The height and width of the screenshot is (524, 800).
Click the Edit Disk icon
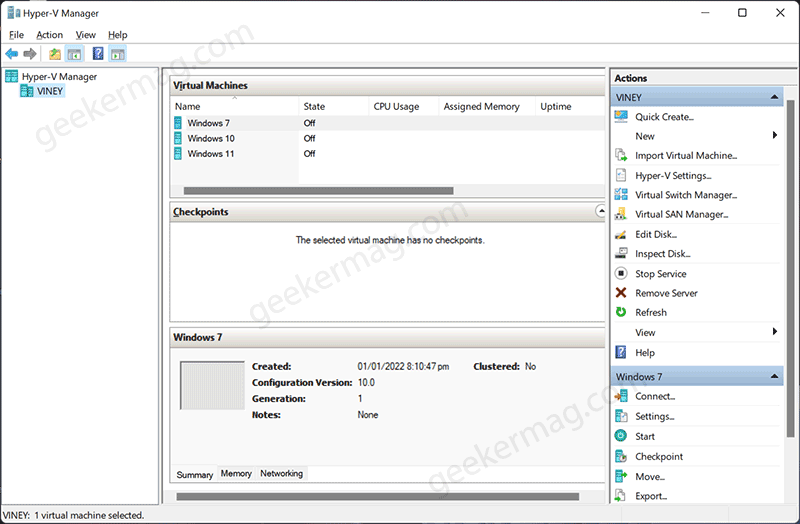click(x=621, y=234)
